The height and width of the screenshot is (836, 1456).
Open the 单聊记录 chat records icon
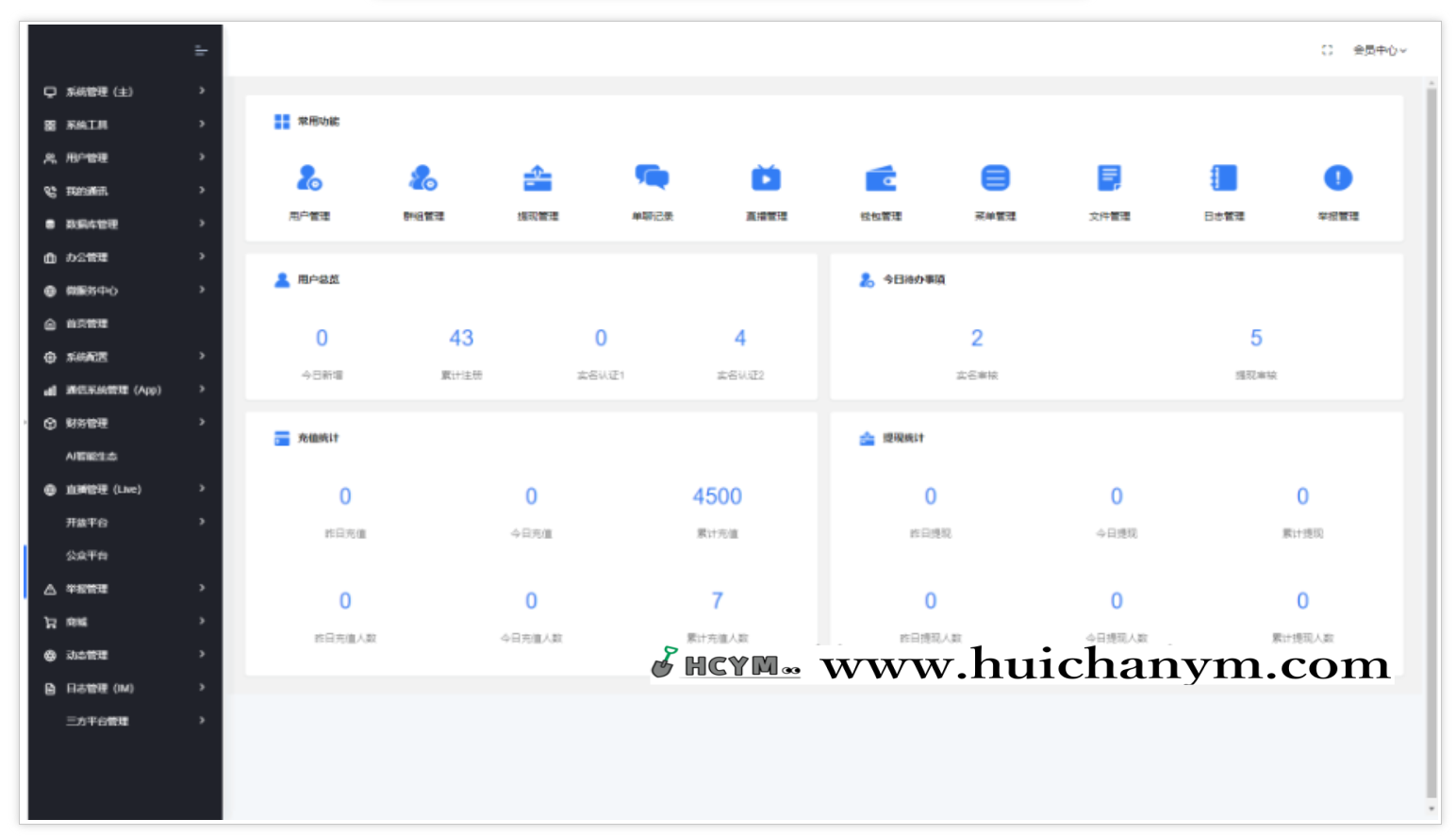(x=652, y=178)
